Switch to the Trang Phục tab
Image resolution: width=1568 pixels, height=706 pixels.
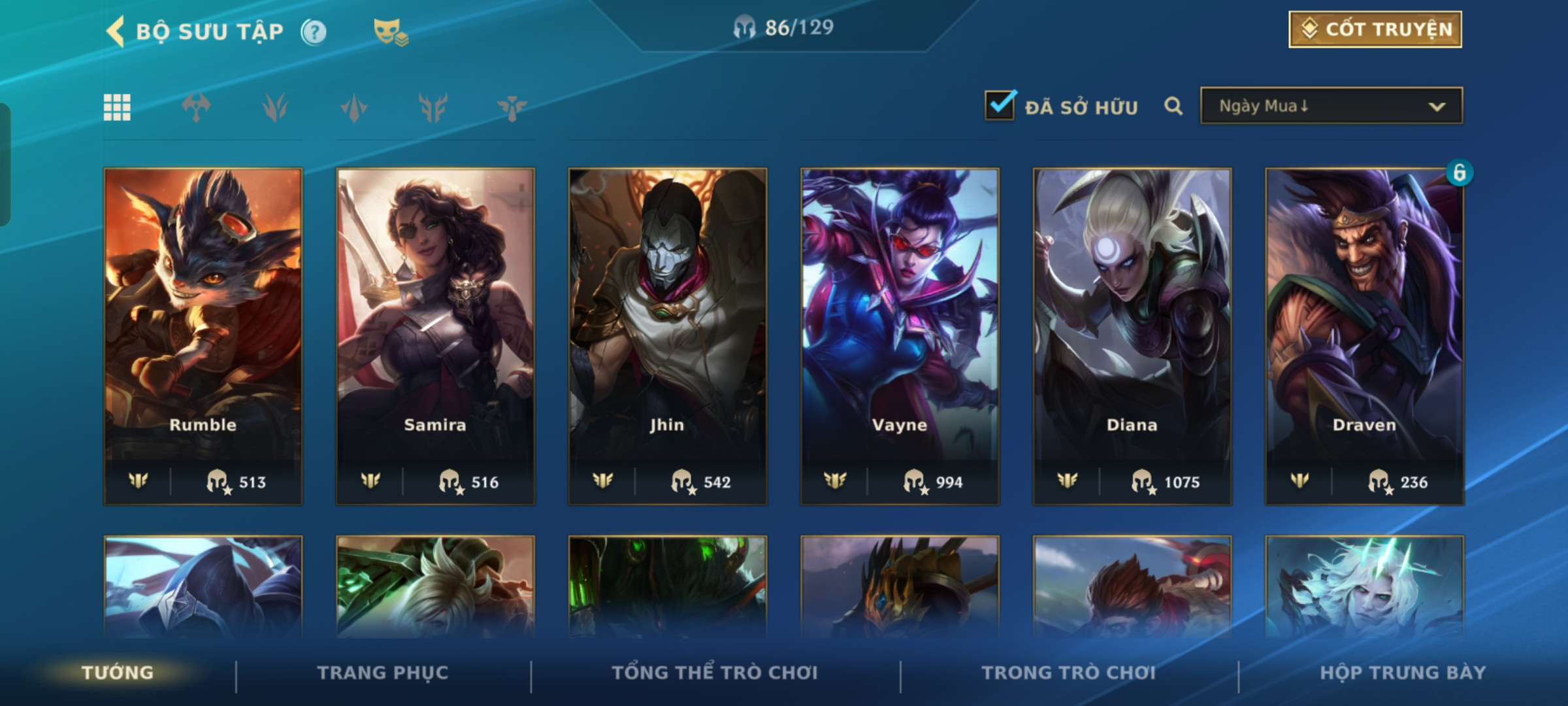(x=383, y=673)
